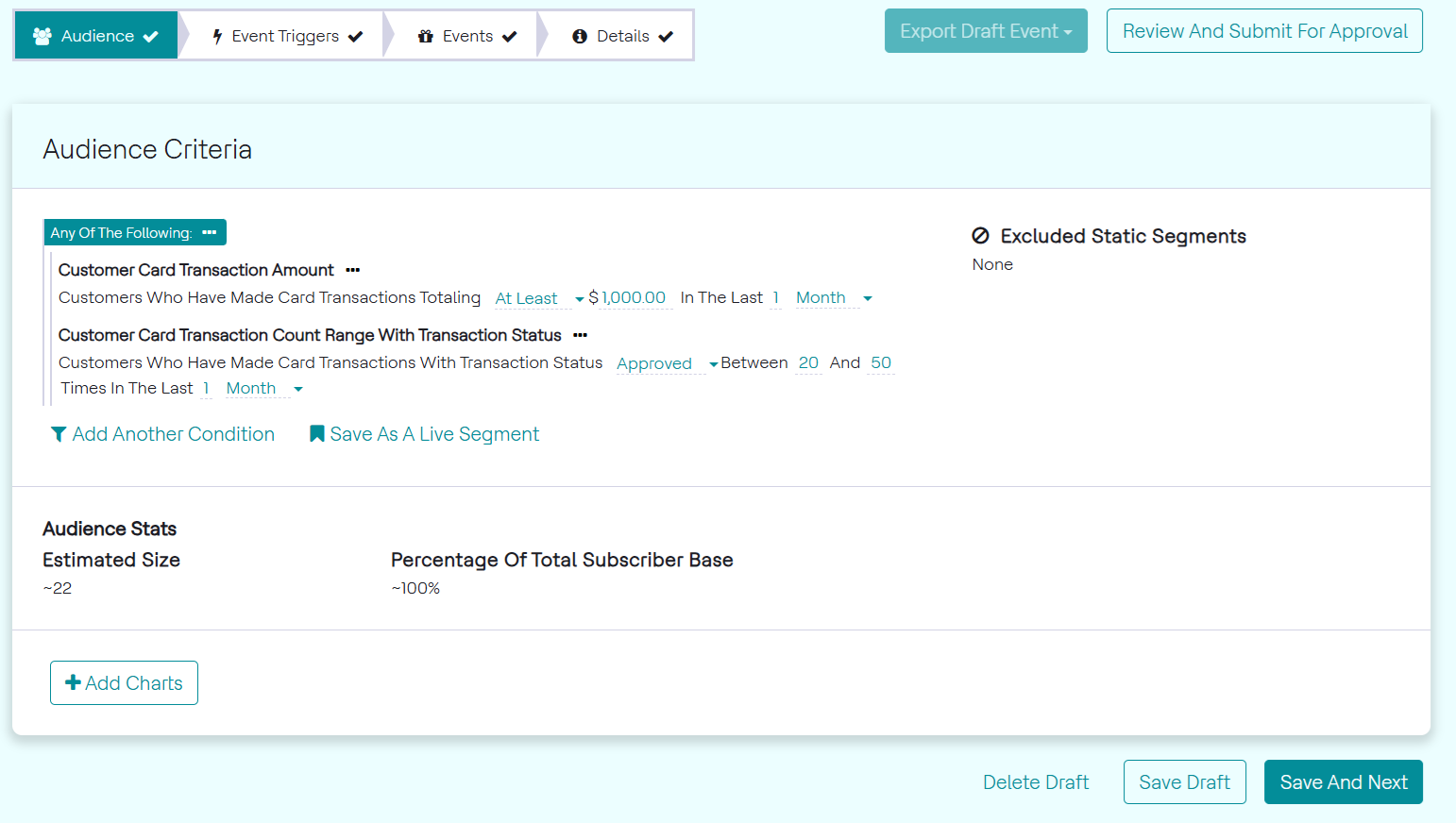Edit the 1,000.00 transaction amount field
Screen dimensions: 1456x823
(x=634, y=298)
